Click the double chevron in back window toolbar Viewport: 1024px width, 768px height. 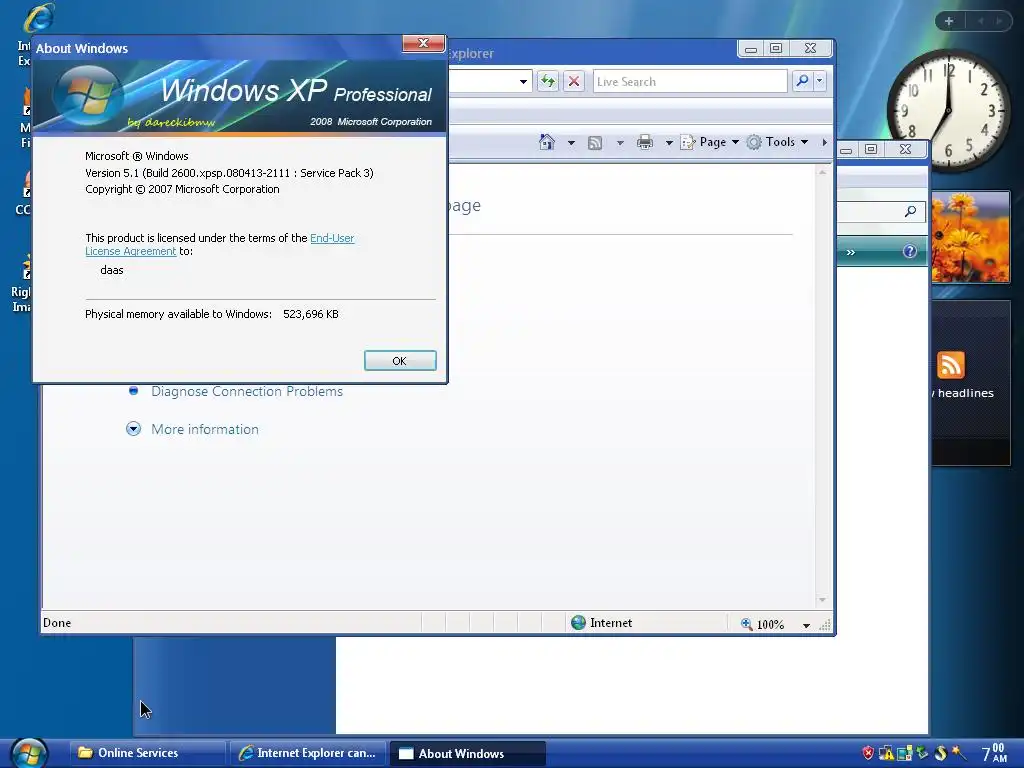tap(850, 252)
